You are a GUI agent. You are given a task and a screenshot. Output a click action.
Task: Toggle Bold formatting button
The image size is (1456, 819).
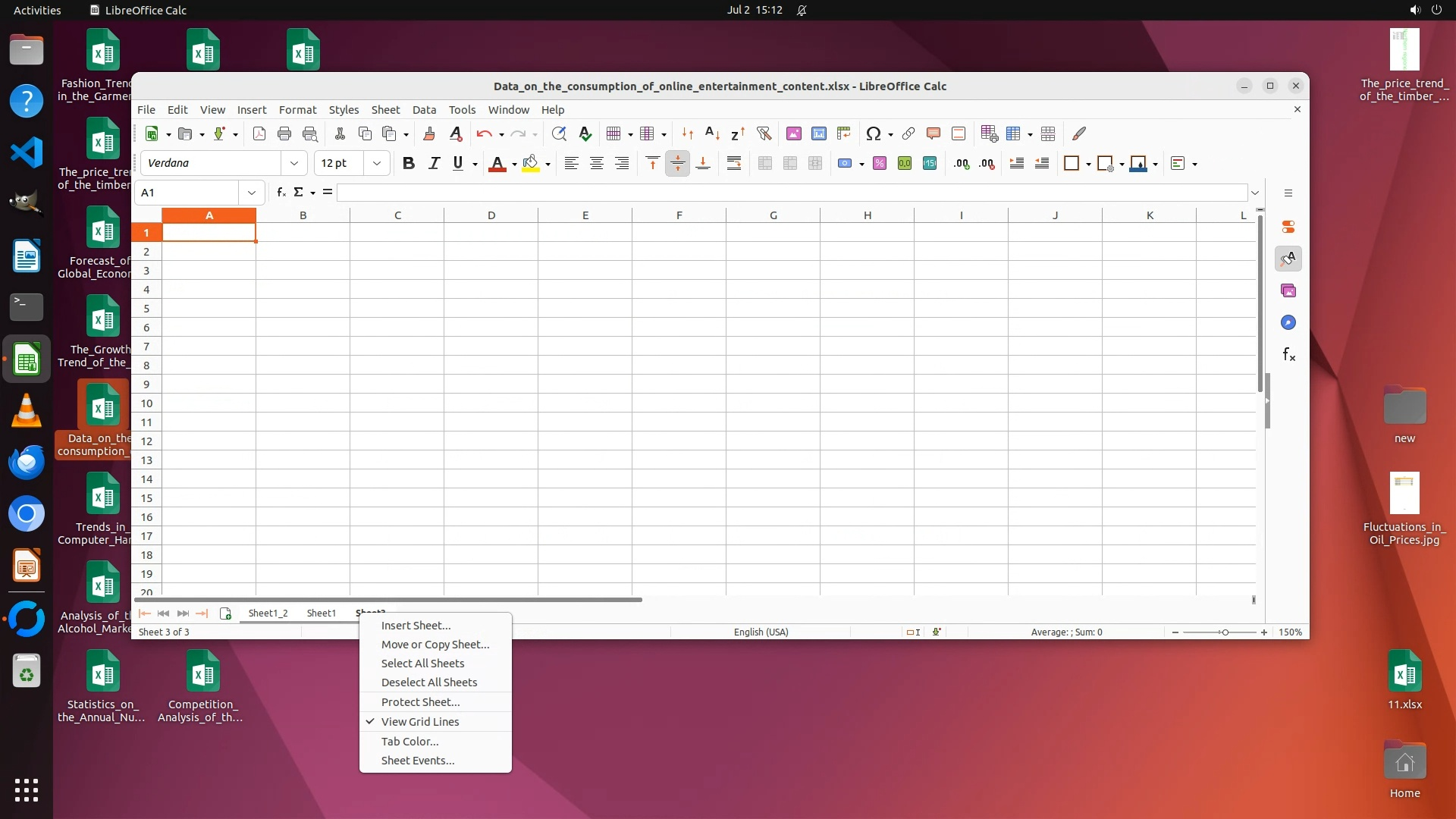click(409, 164)
